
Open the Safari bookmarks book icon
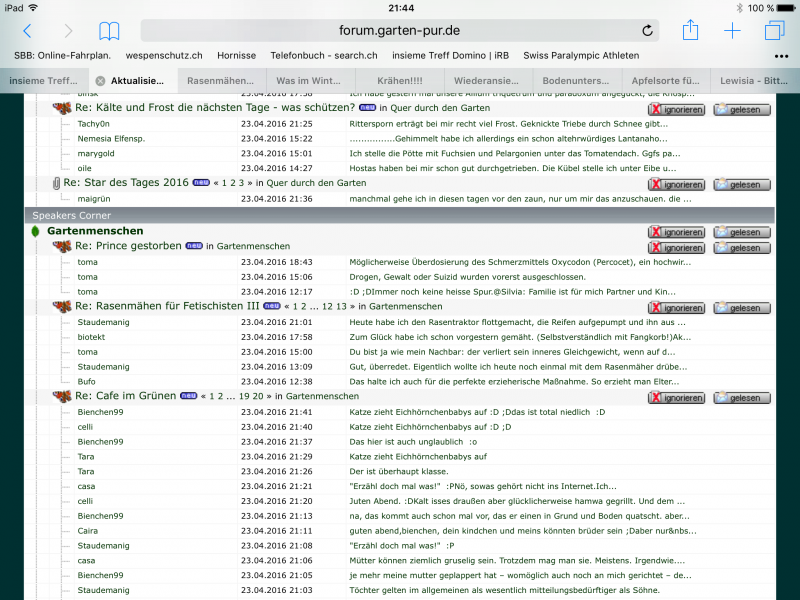(109, 31)
